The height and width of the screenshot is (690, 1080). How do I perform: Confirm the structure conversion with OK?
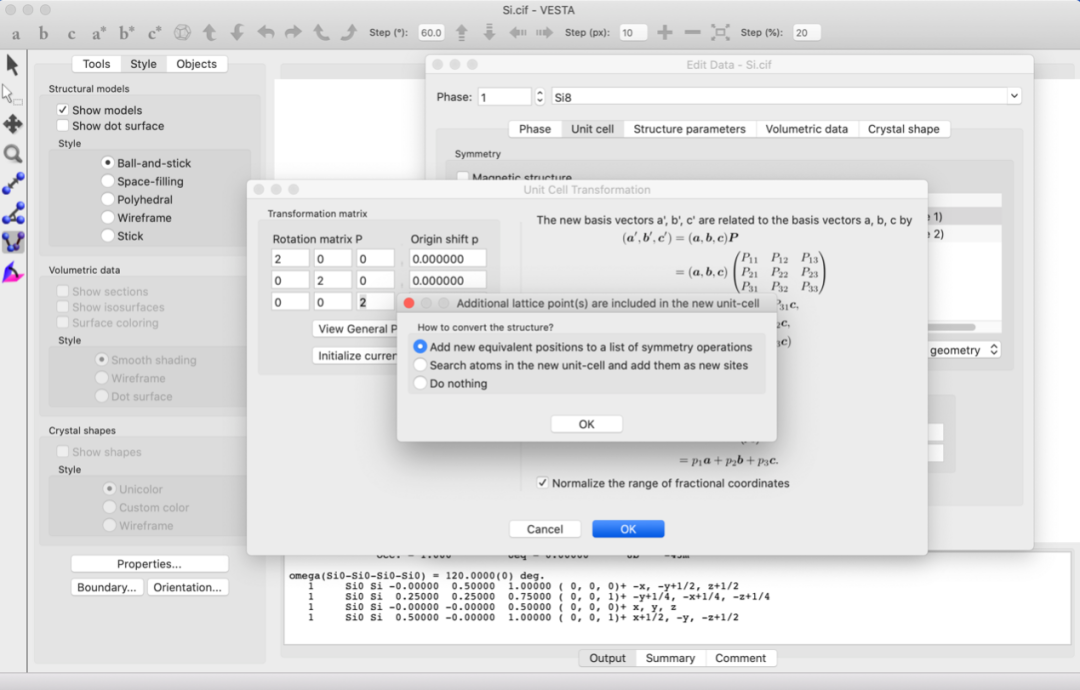coord(587,424)
